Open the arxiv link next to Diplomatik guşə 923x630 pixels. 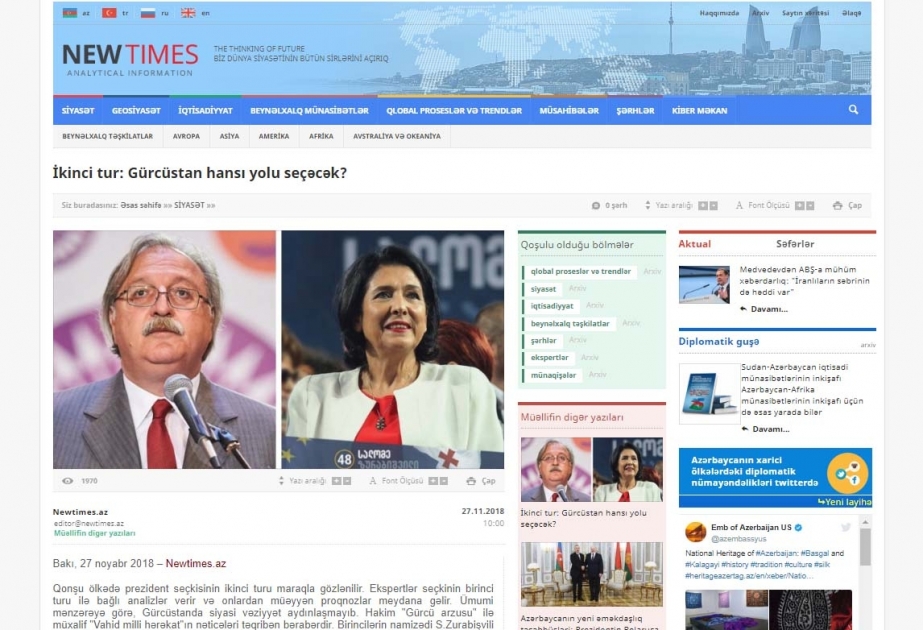click(868, 345)
